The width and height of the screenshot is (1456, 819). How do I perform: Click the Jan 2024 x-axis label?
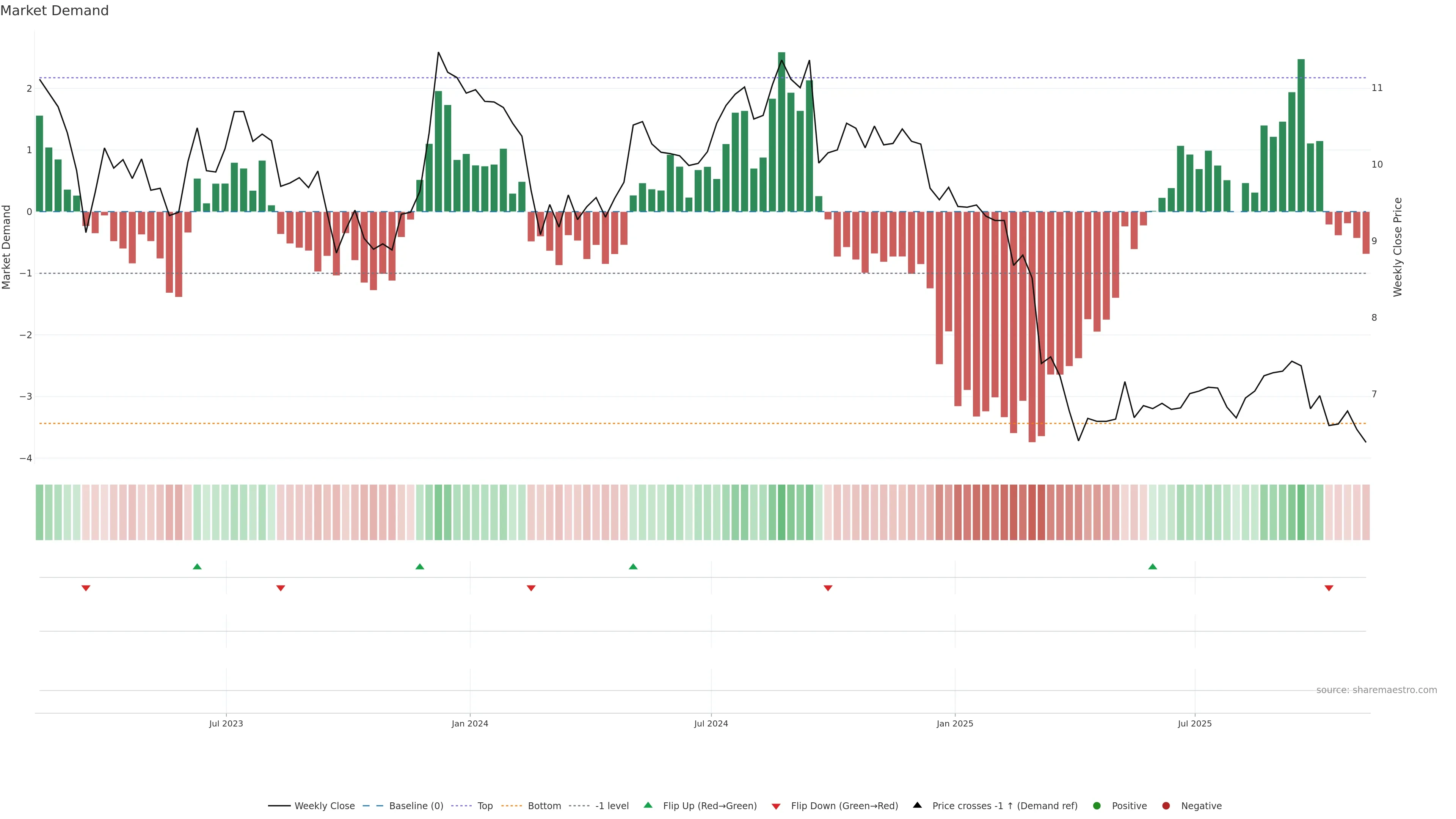[470, 723]
